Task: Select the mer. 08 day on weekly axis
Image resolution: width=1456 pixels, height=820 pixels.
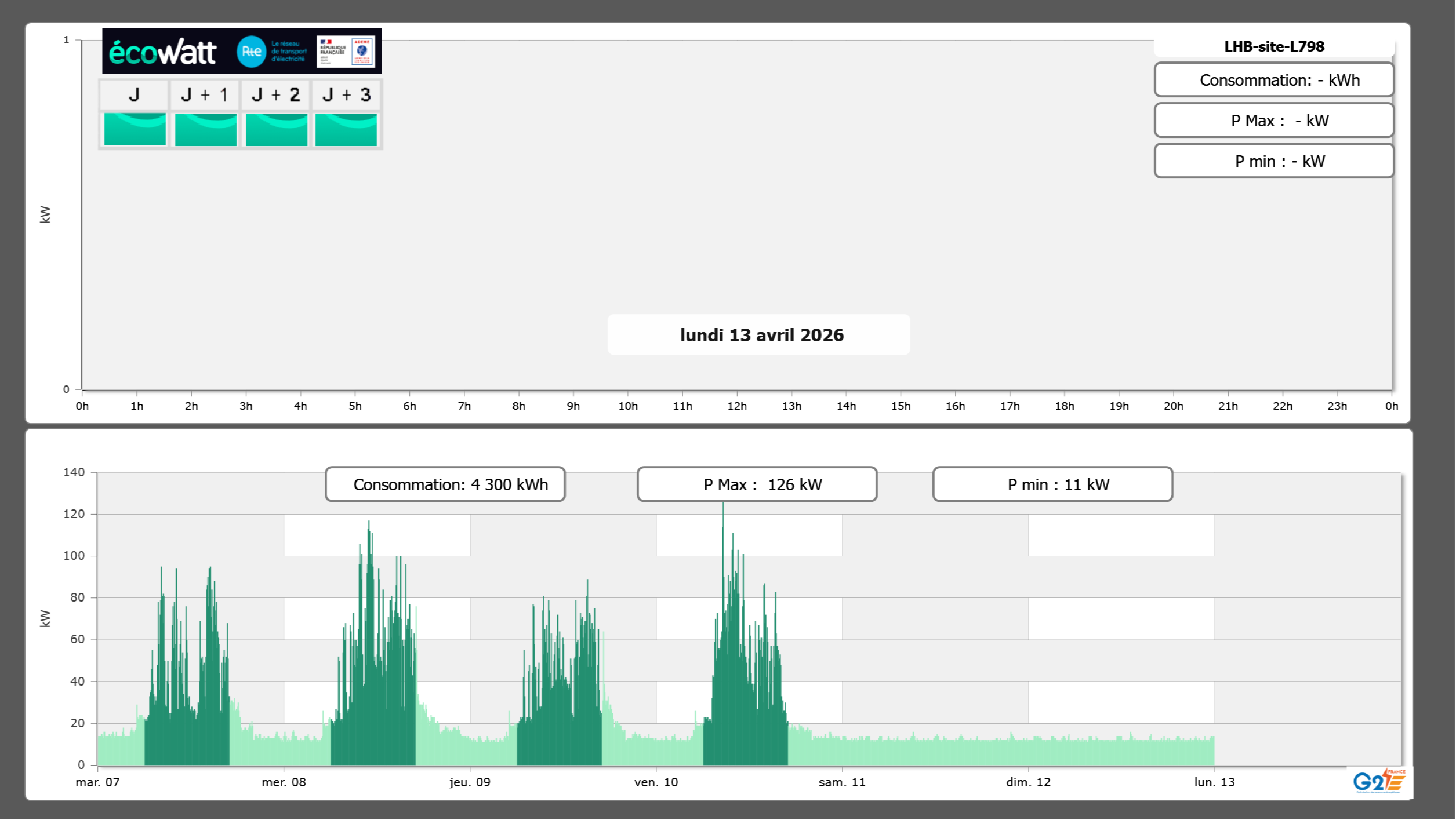Action: (284, 782)
